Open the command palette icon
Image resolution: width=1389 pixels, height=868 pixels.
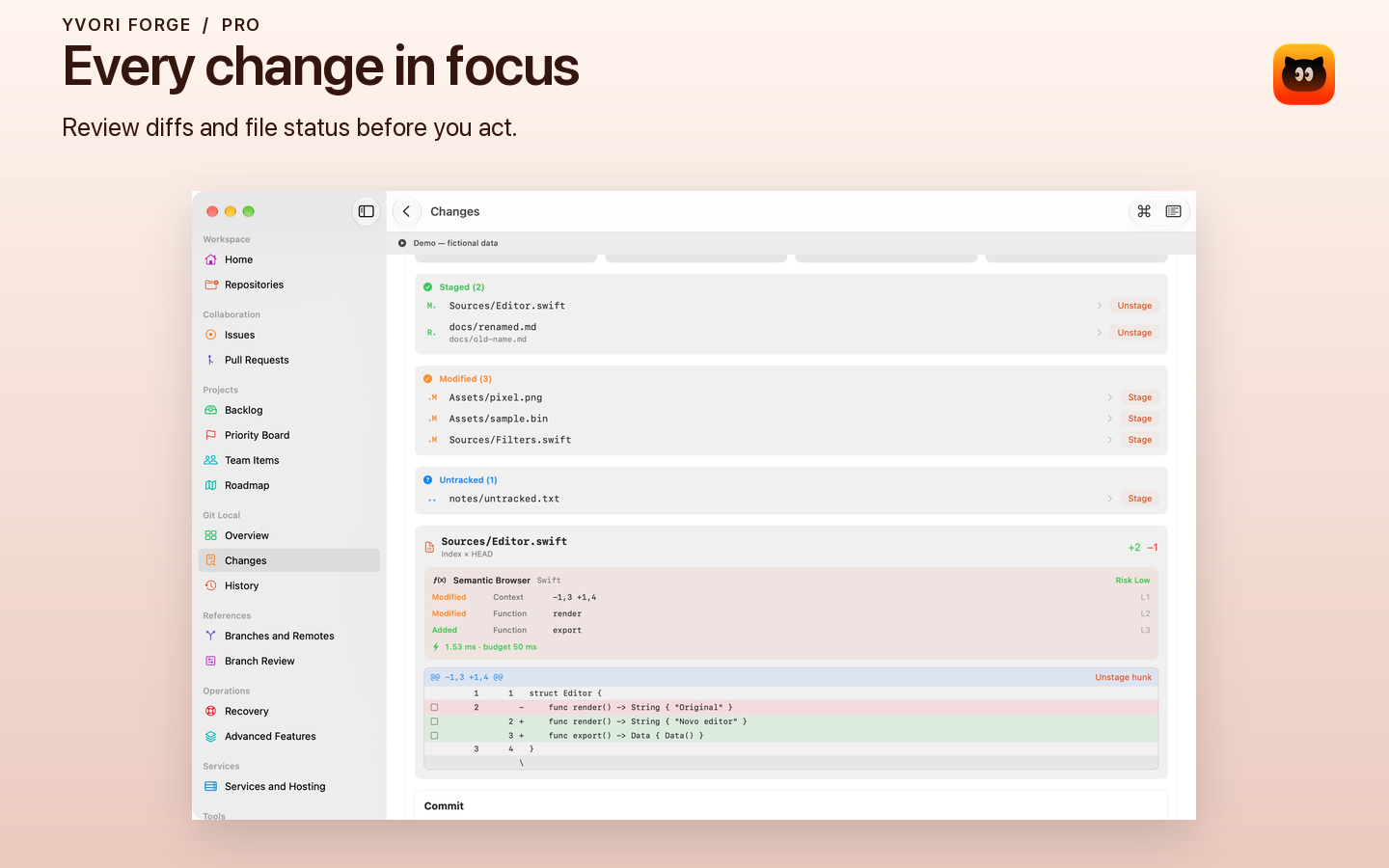pos(1144,211)
